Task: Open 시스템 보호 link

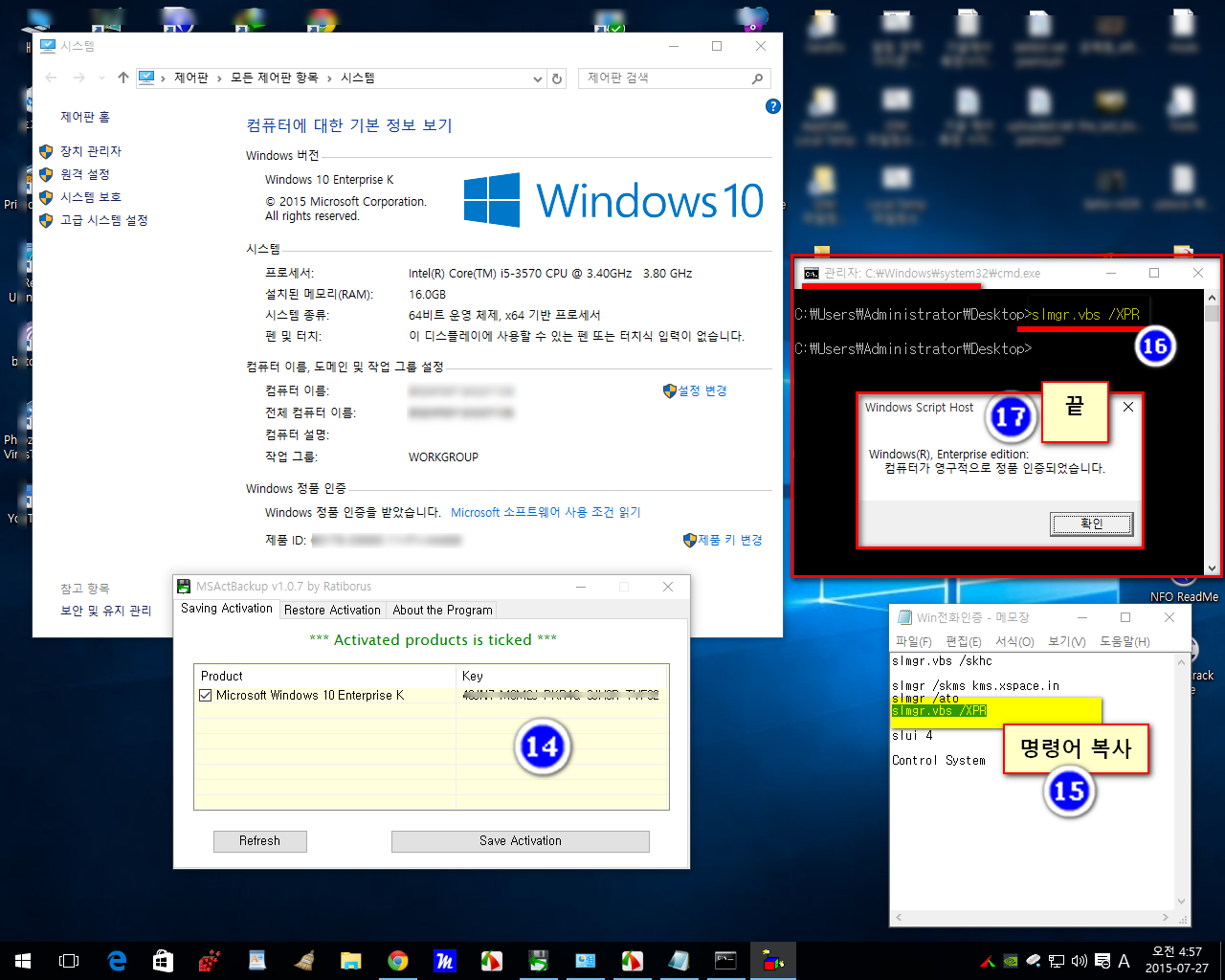Action: click(x=91, y=197)
